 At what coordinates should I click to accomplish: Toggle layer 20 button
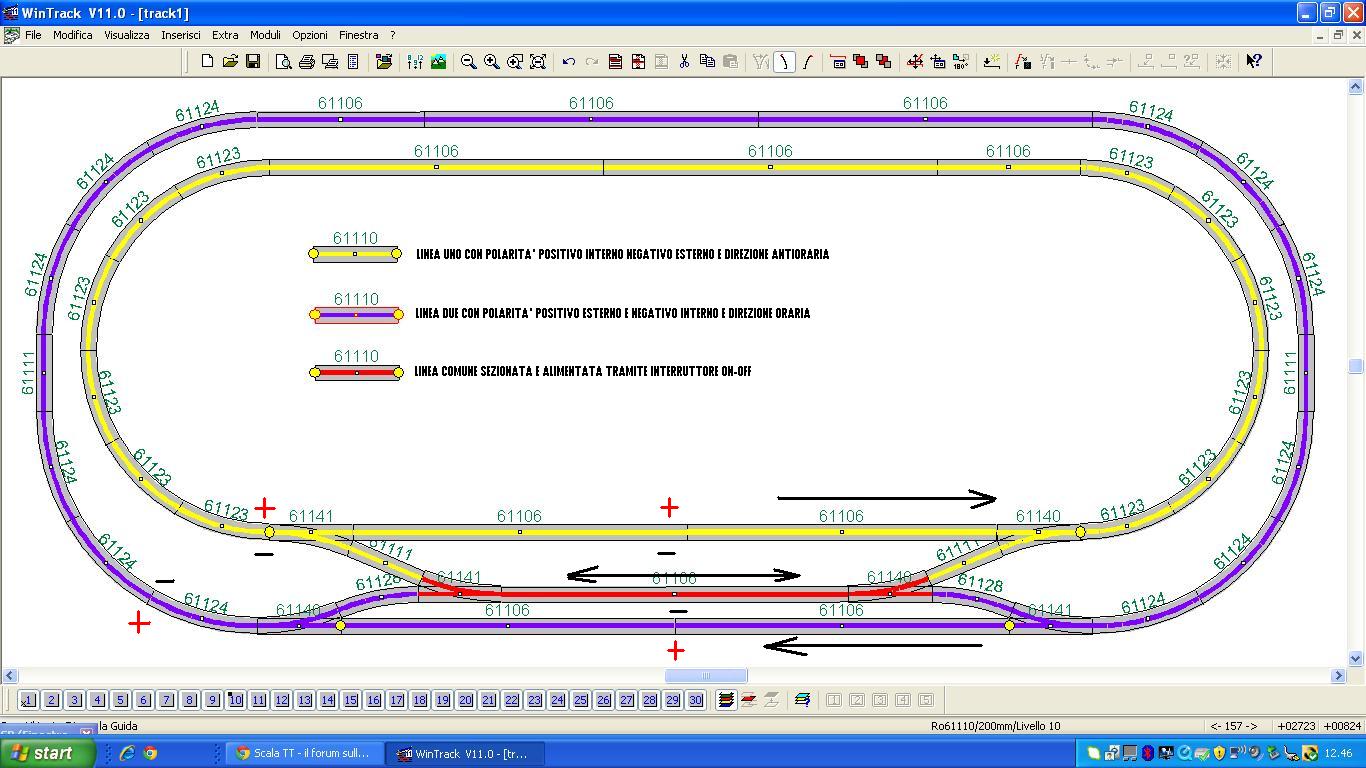(465, 700)
